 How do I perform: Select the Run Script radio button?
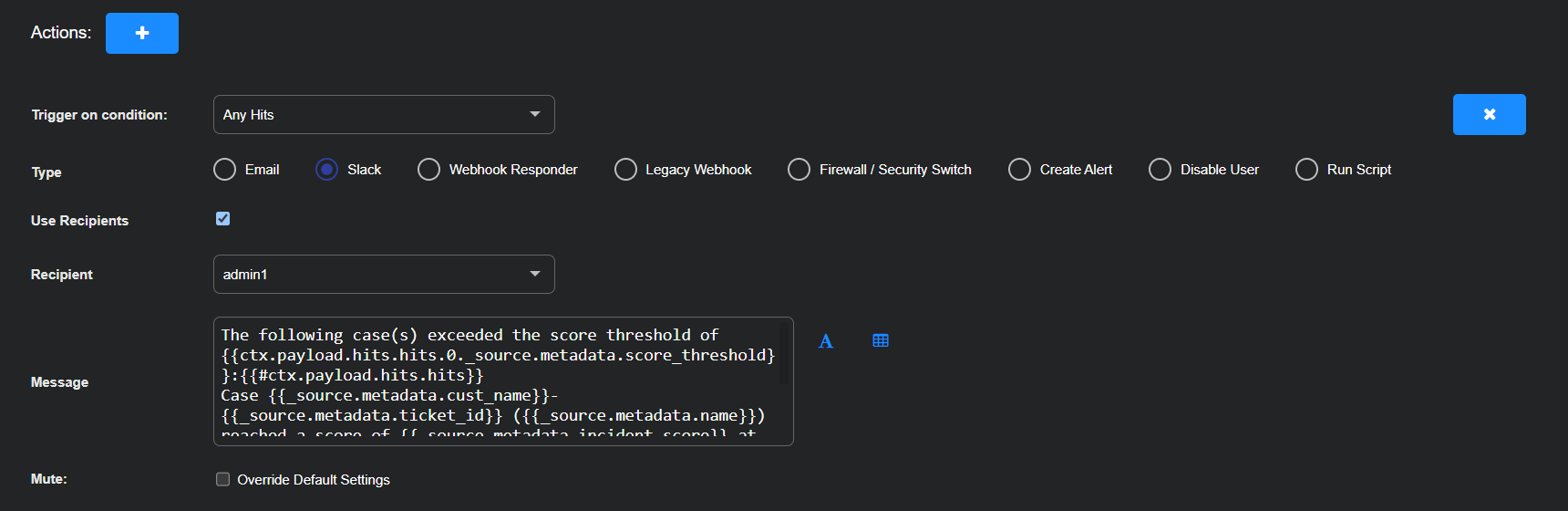[x=1306, y=170]
